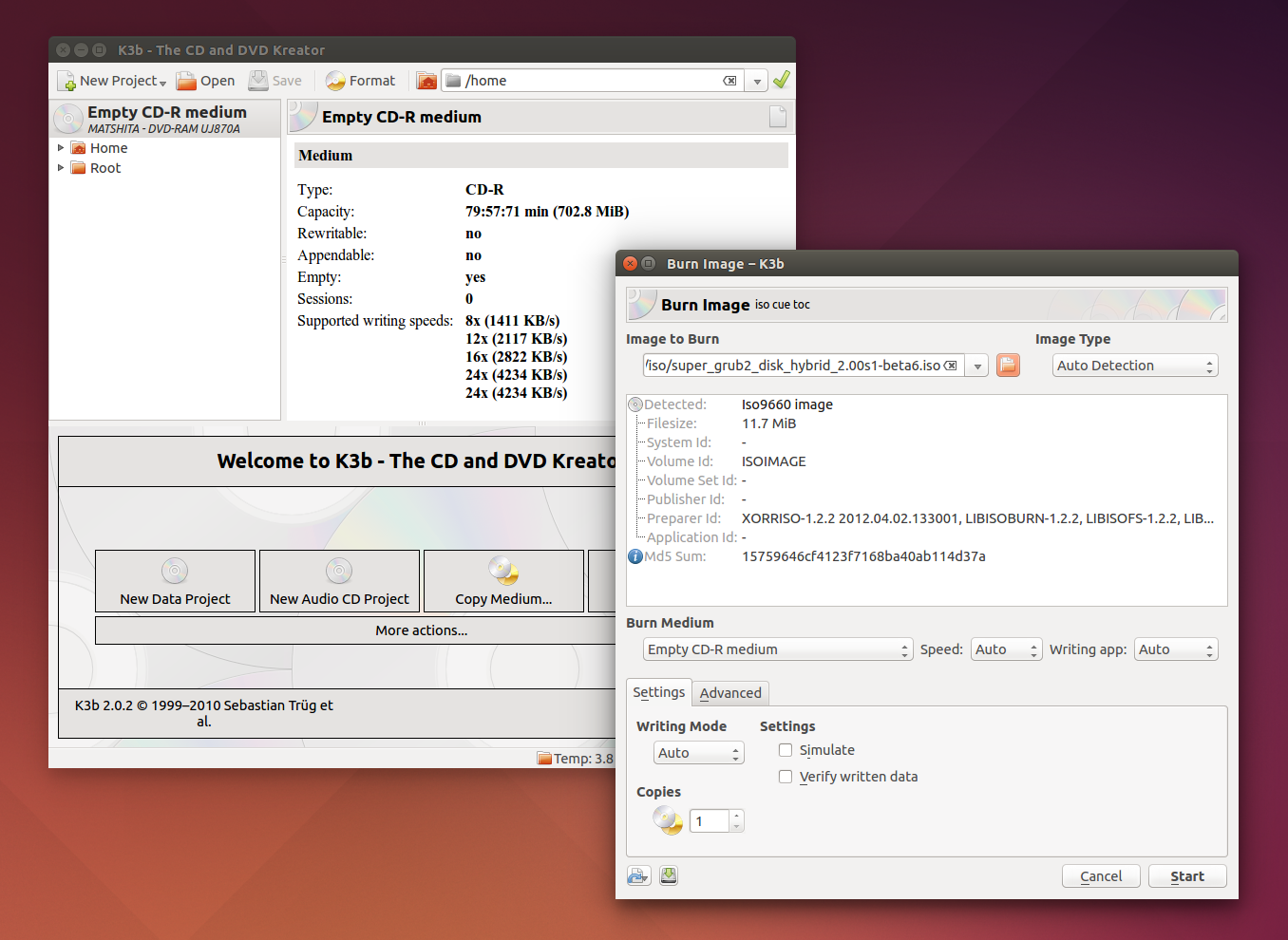
Task: Click disc icon on New Data Project
Action: (175, 571)
